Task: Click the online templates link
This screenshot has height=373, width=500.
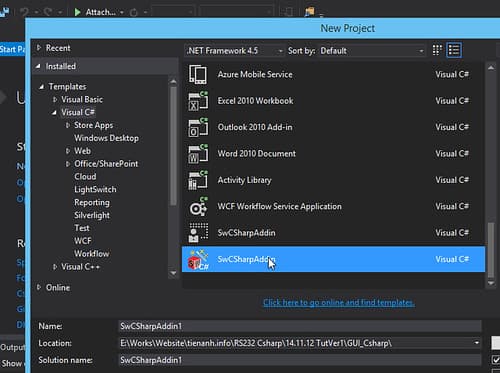Action: [339, 303]
